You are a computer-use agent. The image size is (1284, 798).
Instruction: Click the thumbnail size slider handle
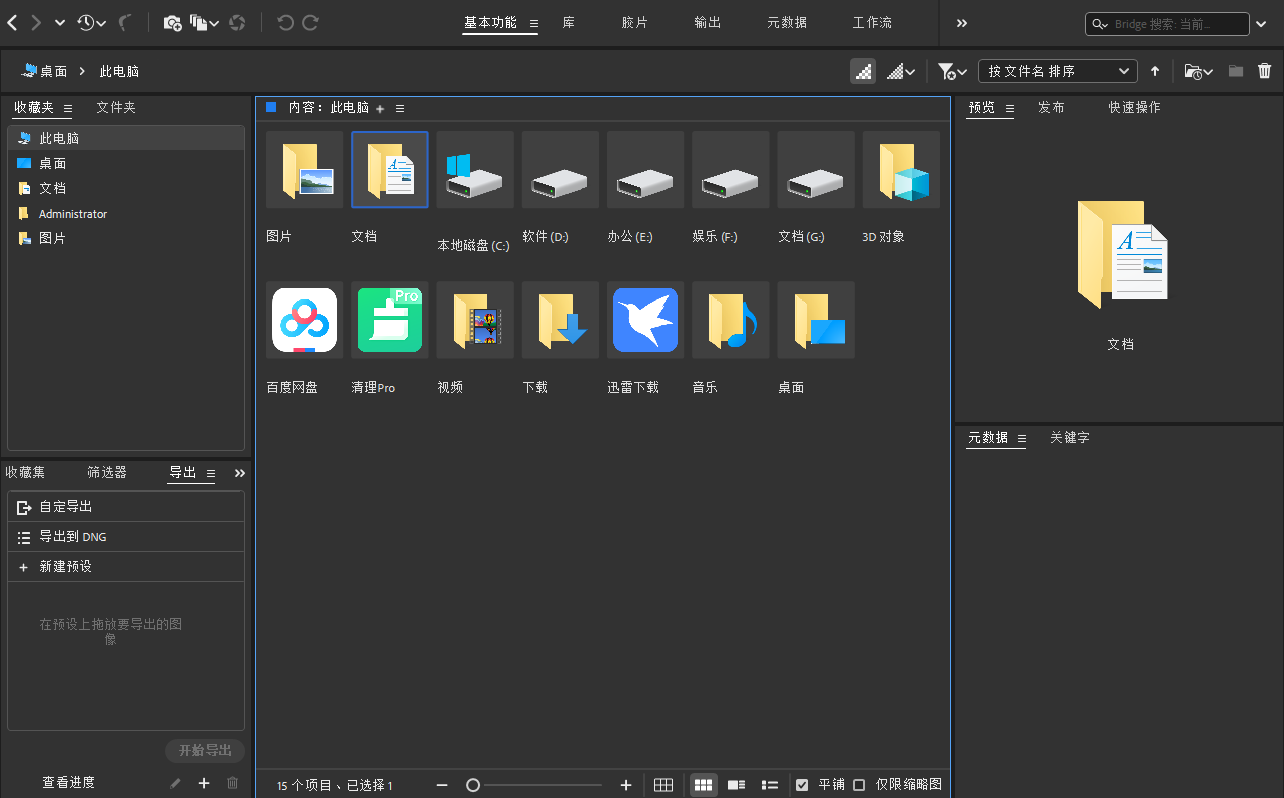[x=473, y=785]
